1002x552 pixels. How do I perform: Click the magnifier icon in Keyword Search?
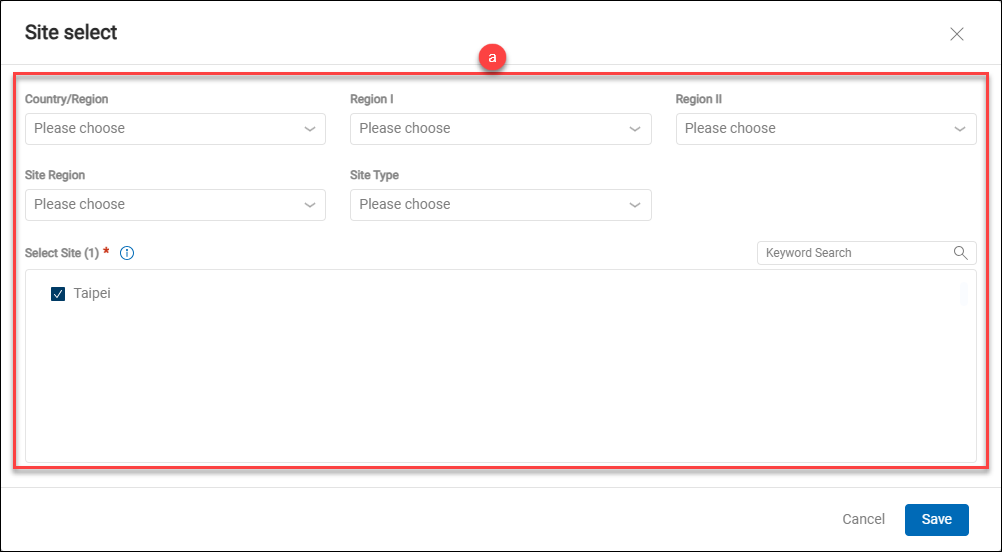pos(960,253)
